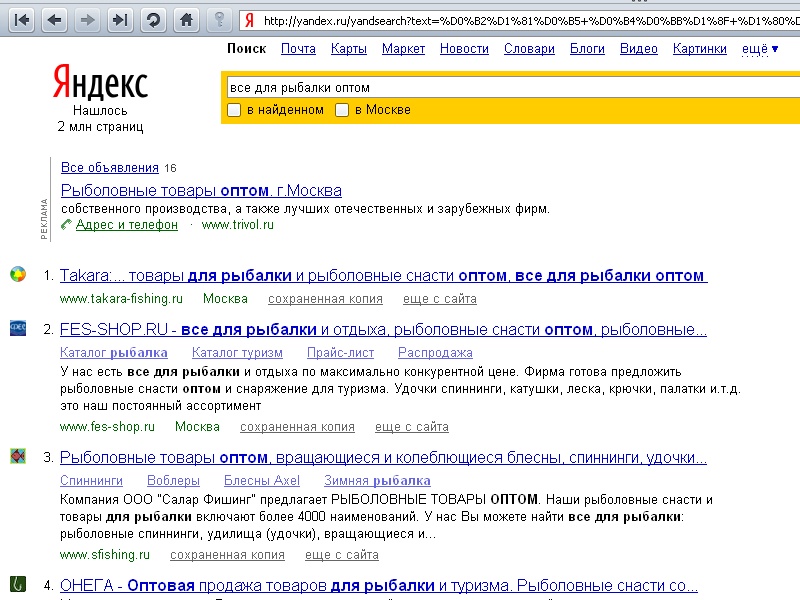Viewport: 800px width, 600px height.
Task: Open the 'Распродажа' sitelink
Action: [435, 353]
